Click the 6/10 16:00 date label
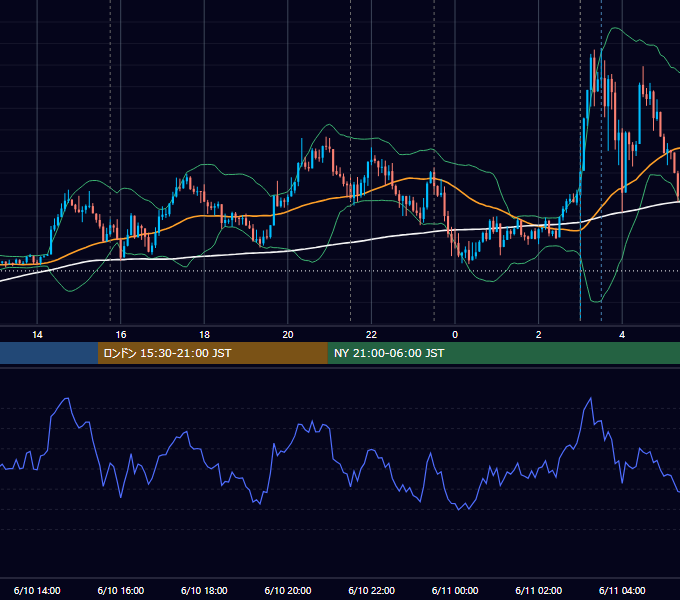 click(x=121, y=590)
